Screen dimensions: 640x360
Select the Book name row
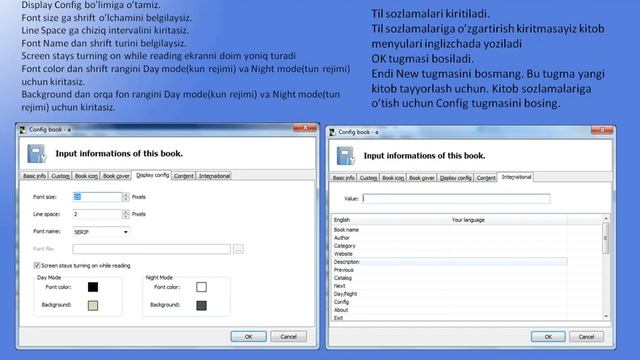click(450, 230)
